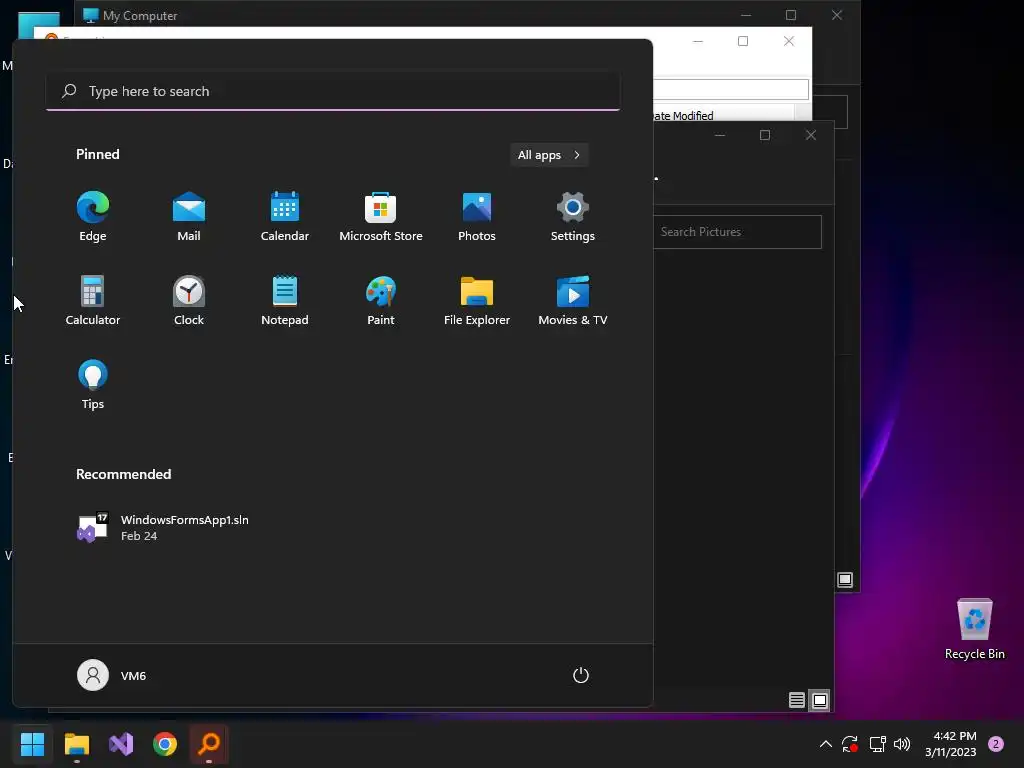Screen dimensions: 1024x768
Task: Click the My Computer window title
Action: point(140,16)
